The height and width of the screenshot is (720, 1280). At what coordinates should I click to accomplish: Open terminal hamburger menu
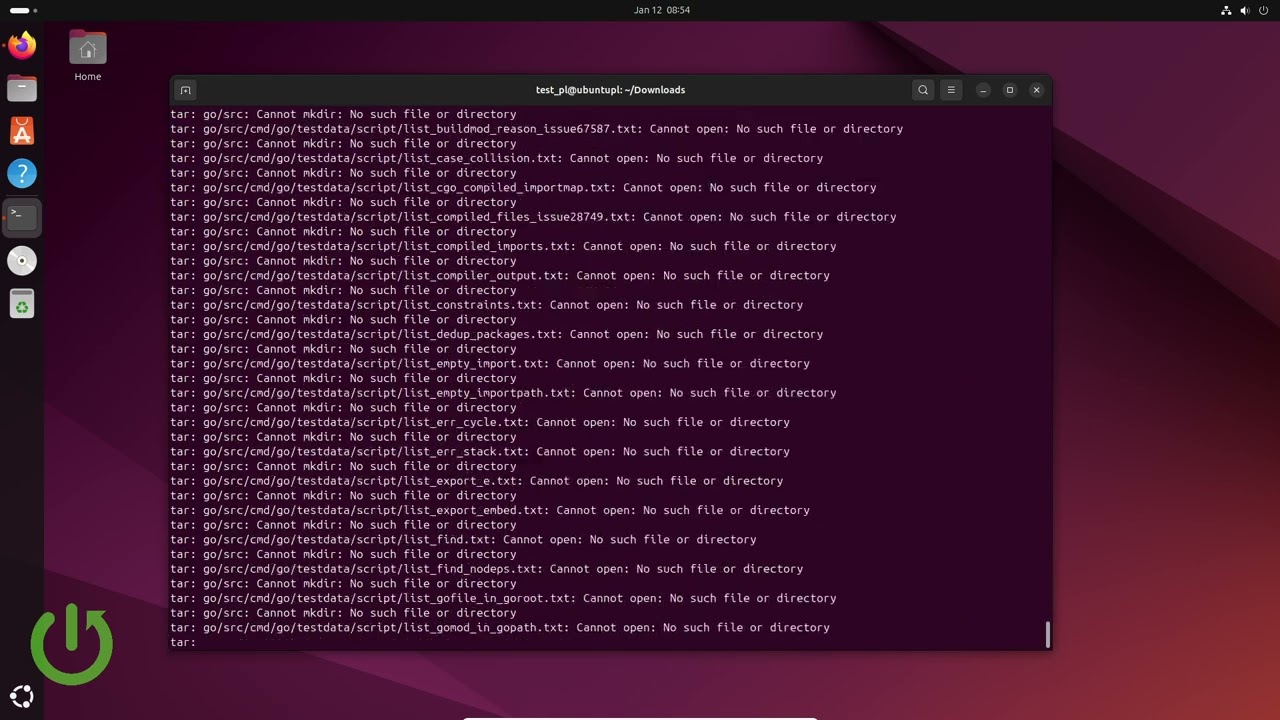951,90
